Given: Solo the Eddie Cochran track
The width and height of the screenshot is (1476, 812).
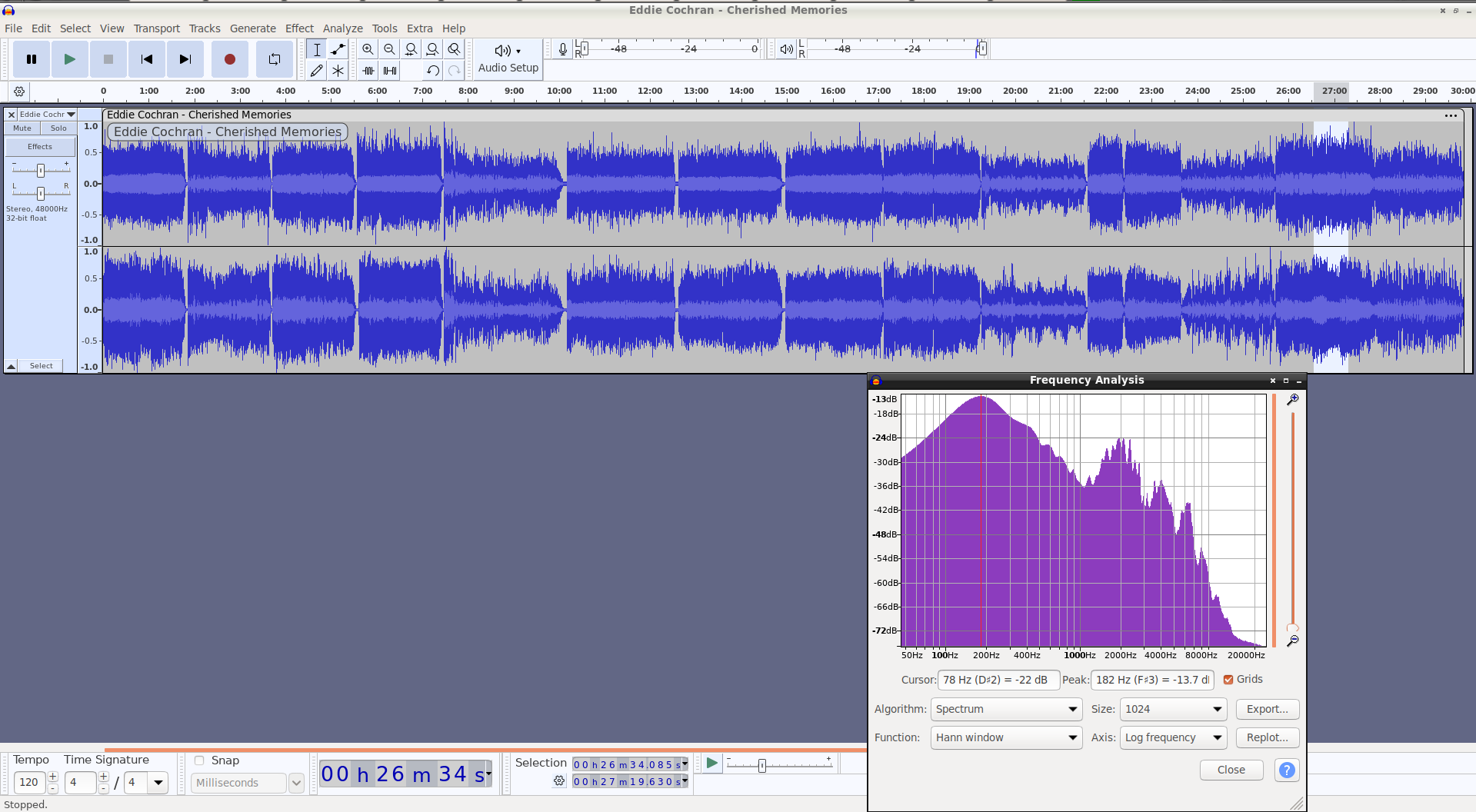Looking at the screenshot, I should [58, 128].
